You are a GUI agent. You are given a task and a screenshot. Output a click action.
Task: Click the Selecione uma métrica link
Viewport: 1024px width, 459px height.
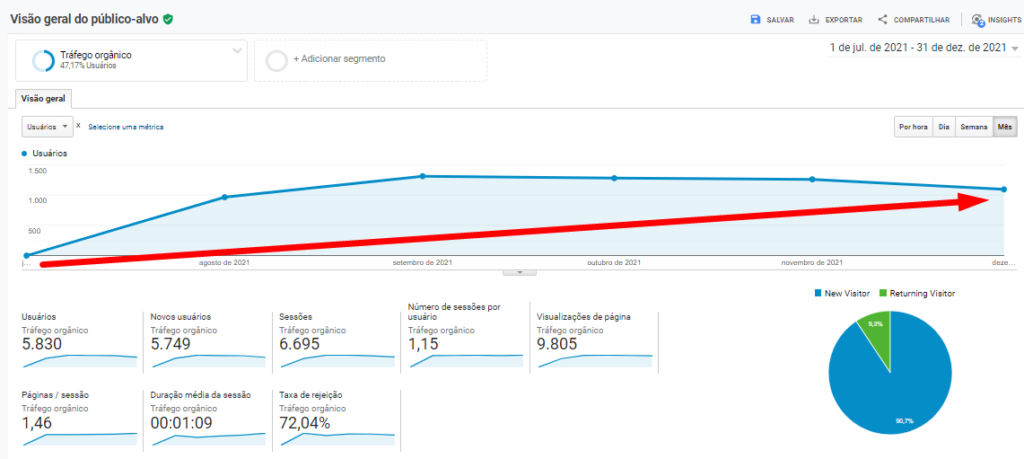click(x=125, y=127)
